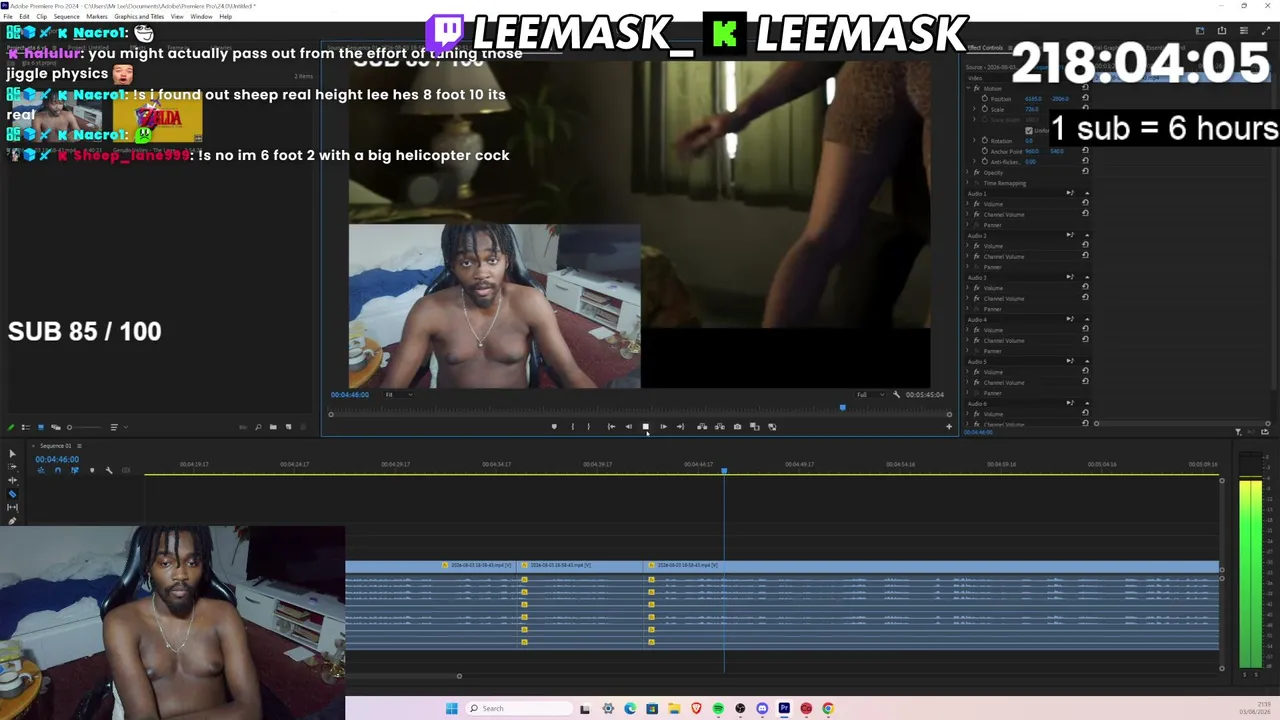Reset the Motion effect
1280x720 pixels.
pos(1085,88)
